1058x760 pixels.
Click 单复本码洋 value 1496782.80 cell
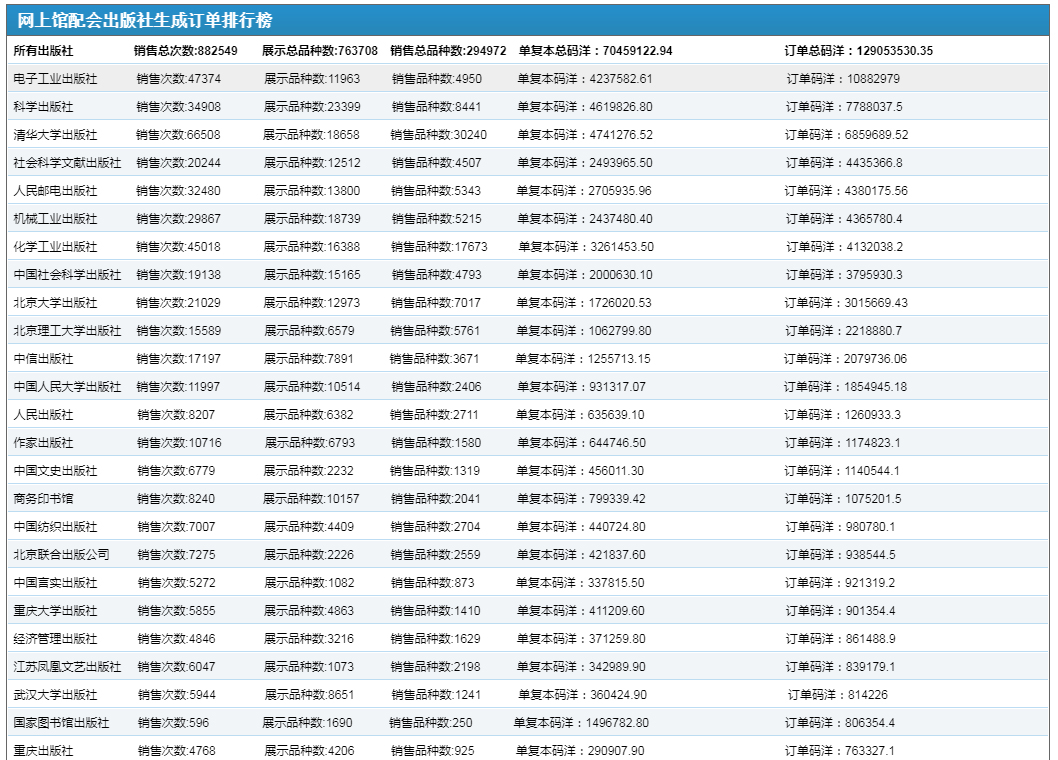(x=581, y=723)
